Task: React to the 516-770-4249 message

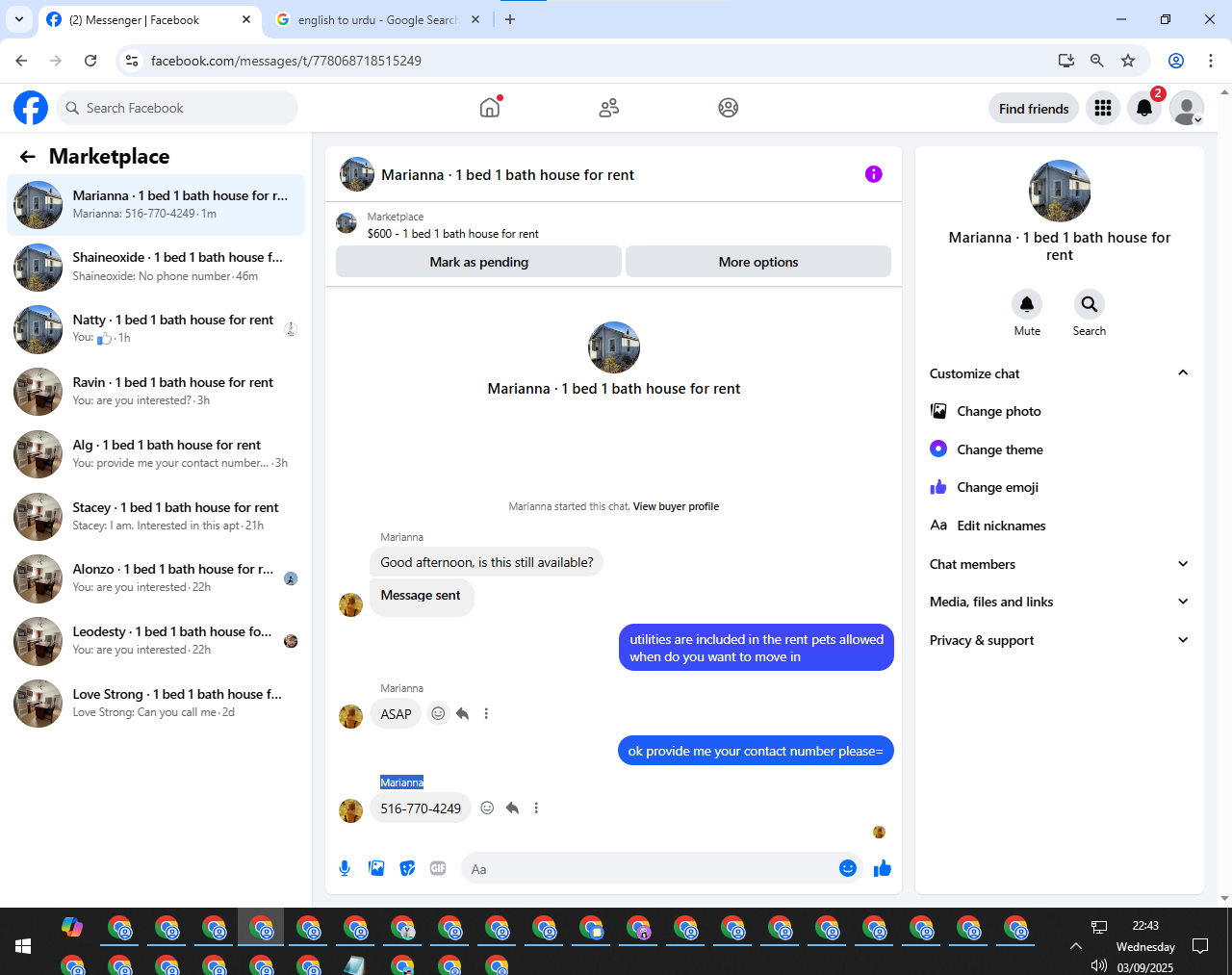Action: 487,808
